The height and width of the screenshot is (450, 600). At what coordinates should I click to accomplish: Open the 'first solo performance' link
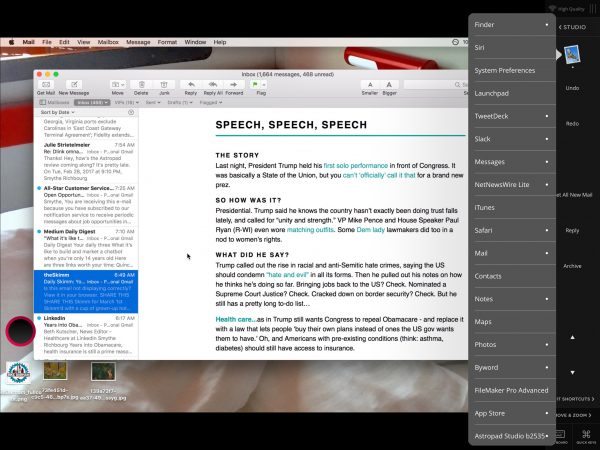pos(356,166)
